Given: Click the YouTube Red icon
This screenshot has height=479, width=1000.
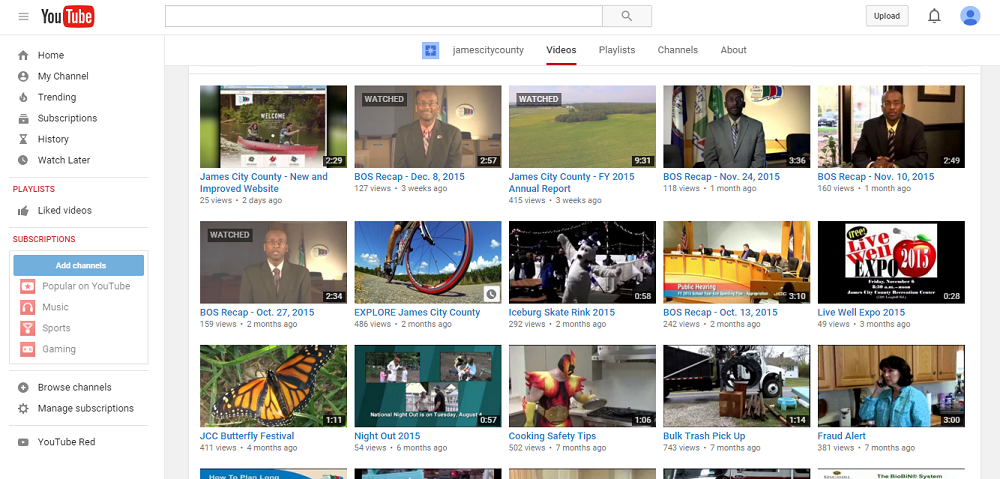Looking at the screenshot, I should 24,442.
